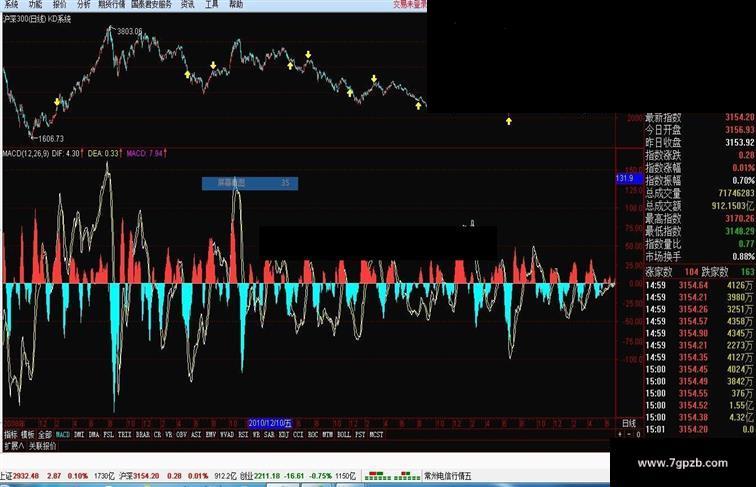Viewport: 756px width, 487px height.
Task: Open the 功能 menu
Action: coord(35,4)
